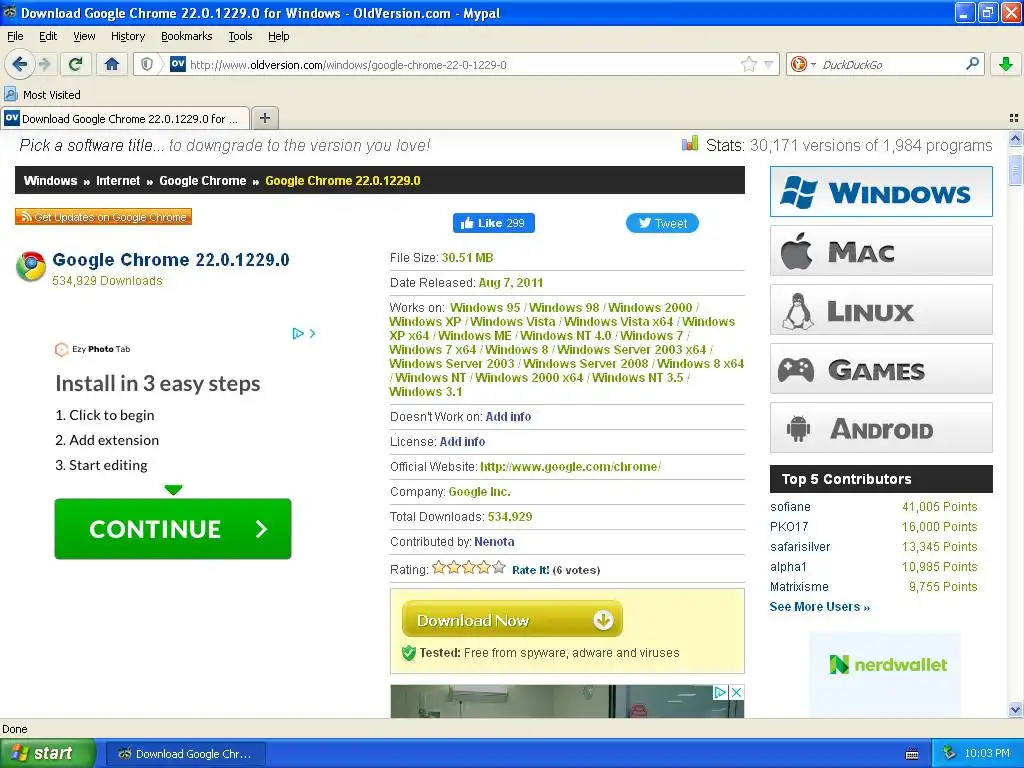Follow the Windows breadcrumb link
Viewport: 1024px width, 768px height.
point(50,181)
